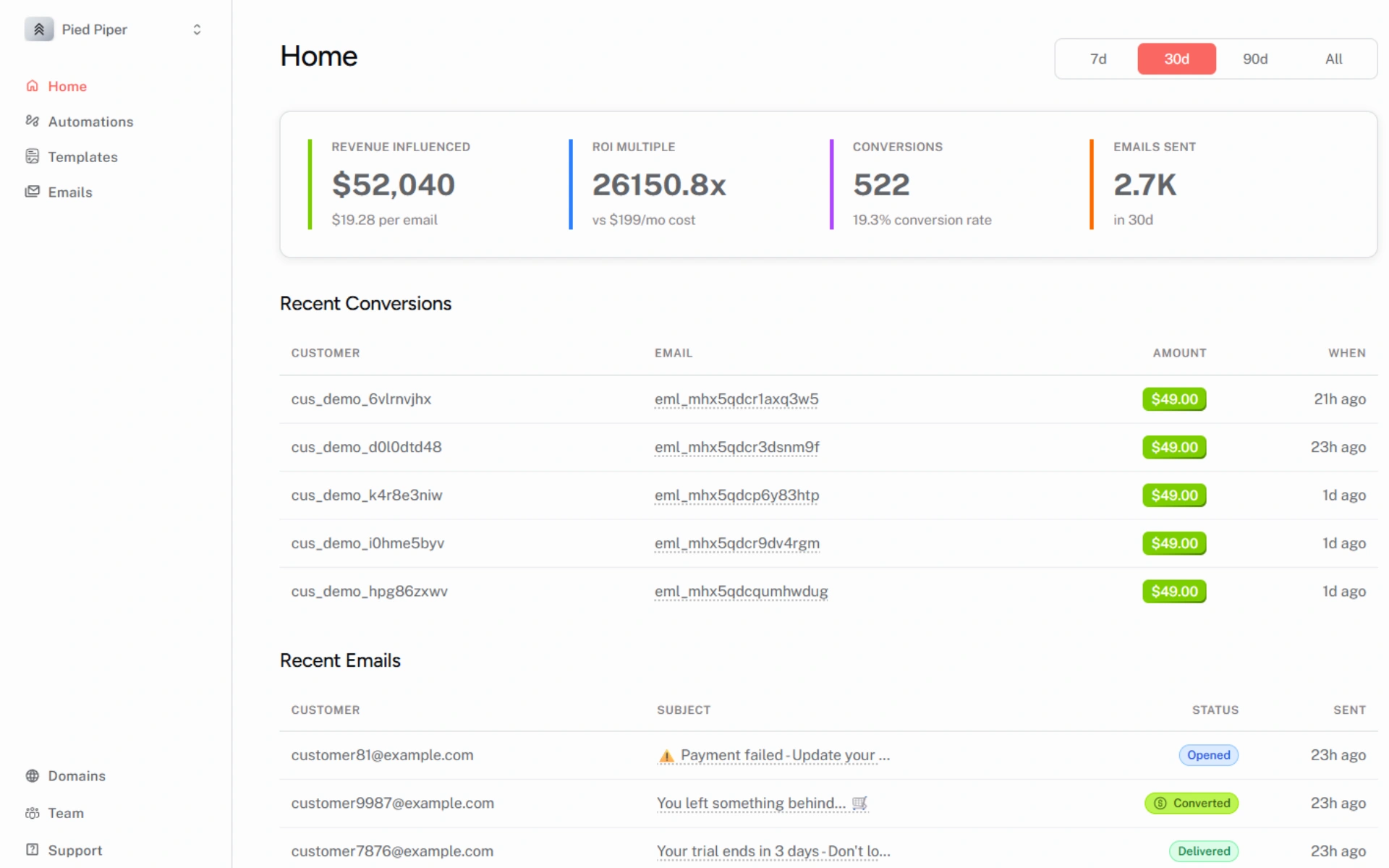Viewport: 1389px width, 868px height.
Task: Open Automations from the sidebar icon
Action: click(33, 121)
